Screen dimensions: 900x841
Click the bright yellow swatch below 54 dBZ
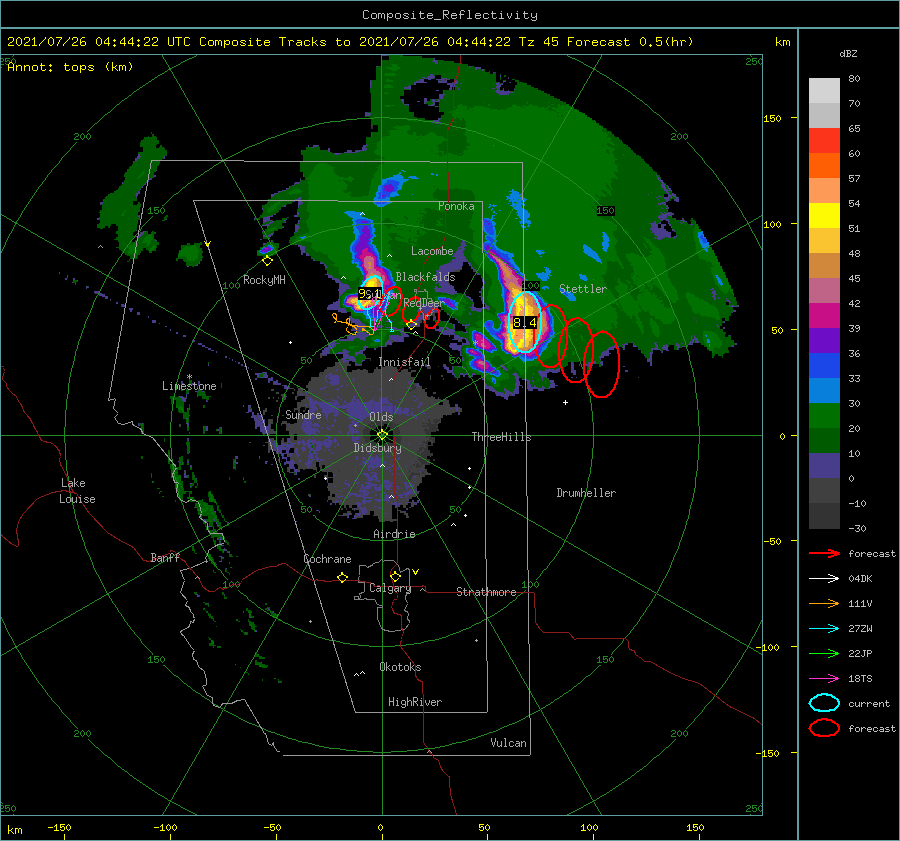[824, 216]
